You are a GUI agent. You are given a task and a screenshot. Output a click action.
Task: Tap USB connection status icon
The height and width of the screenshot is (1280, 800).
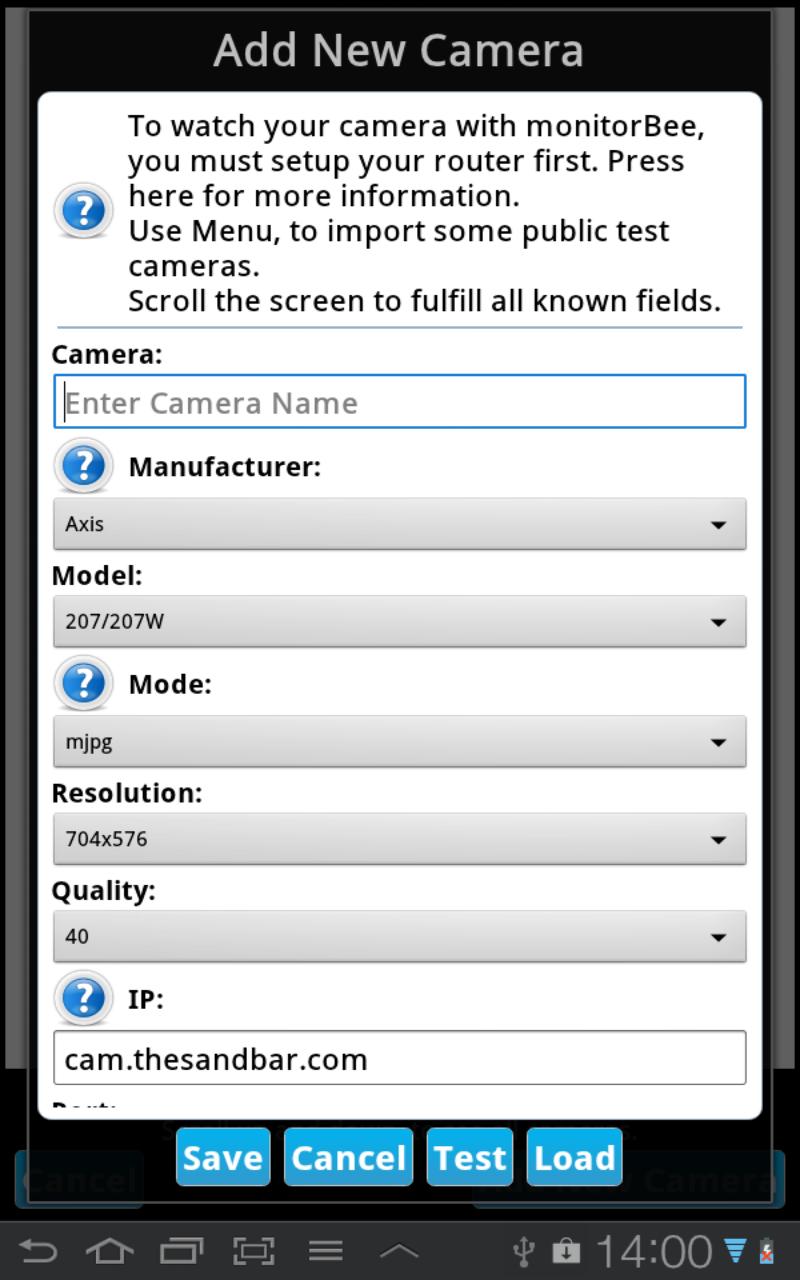[x=524, y=1251]
